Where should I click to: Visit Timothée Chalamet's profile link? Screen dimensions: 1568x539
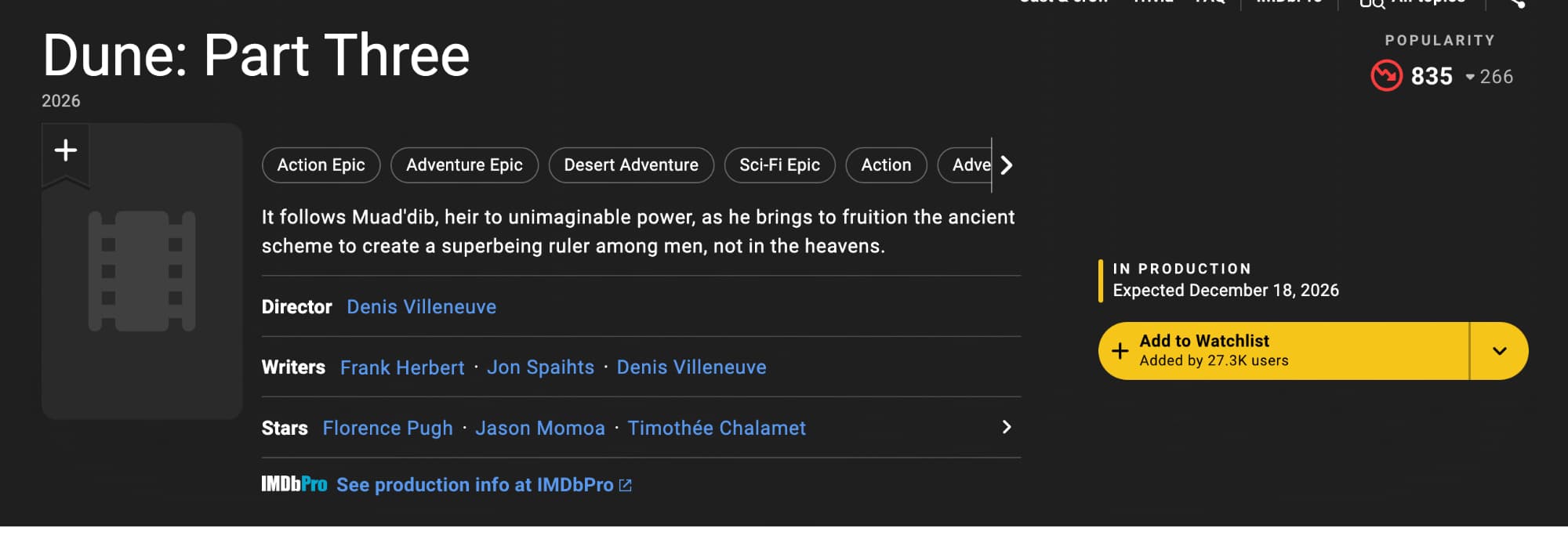point(717,429)
